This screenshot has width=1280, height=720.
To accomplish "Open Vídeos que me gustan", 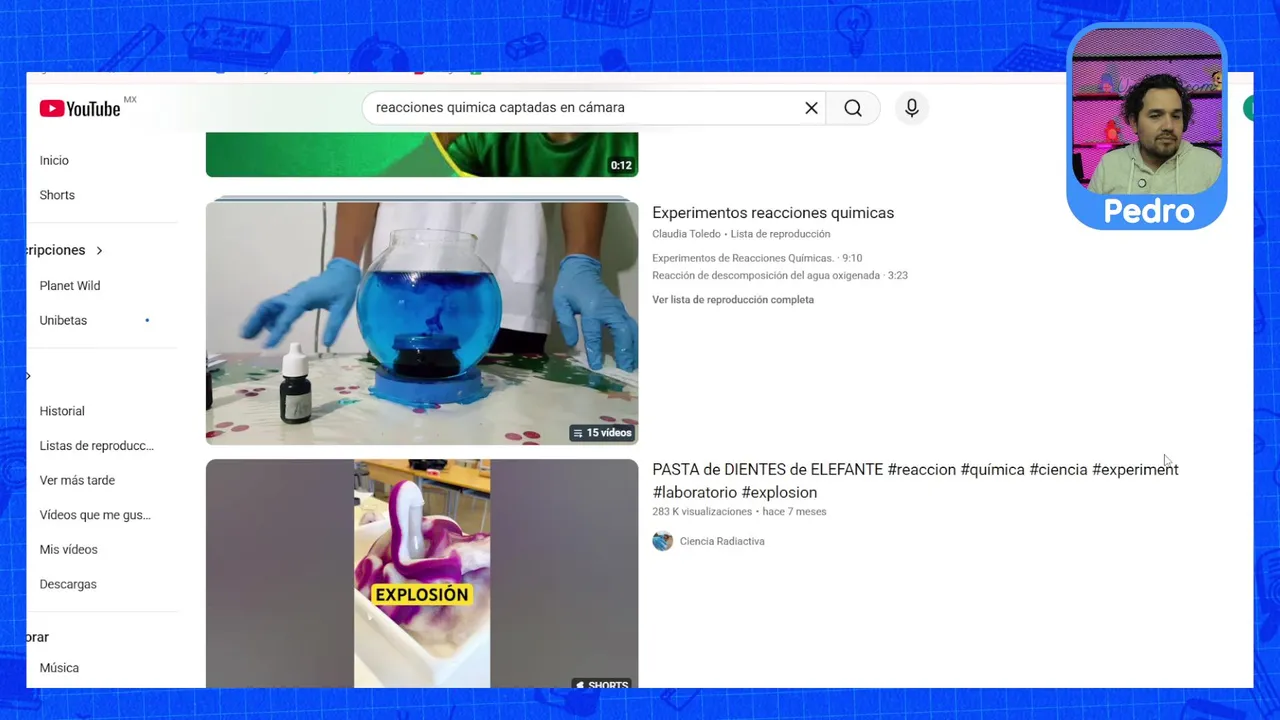I will coord(95,515).
